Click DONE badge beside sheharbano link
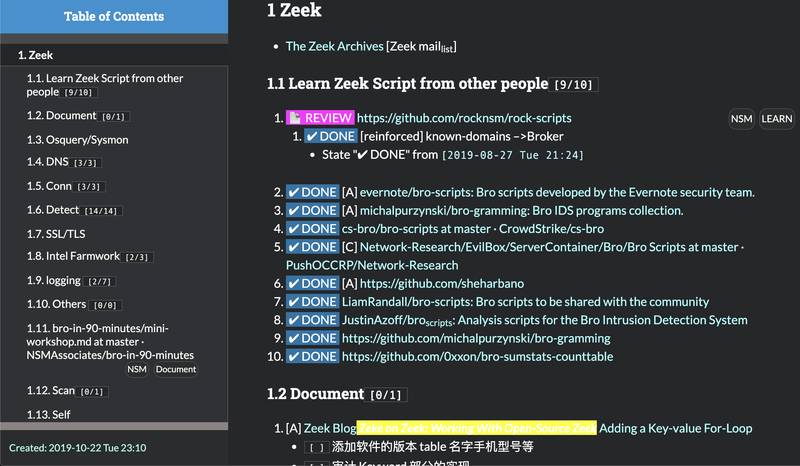The width and height of the screenshot is (800, 466). click(x=312, y=283)
